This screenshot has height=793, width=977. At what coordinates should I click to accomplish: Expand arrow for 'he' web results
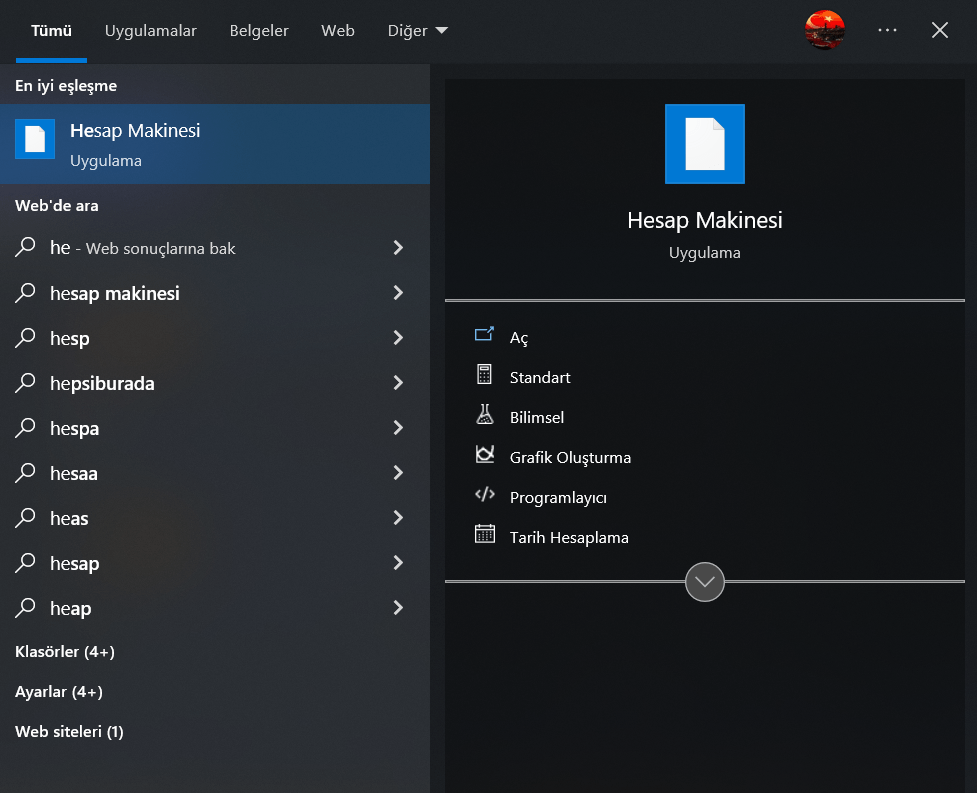pyautogui.click(x=398, y=248)
